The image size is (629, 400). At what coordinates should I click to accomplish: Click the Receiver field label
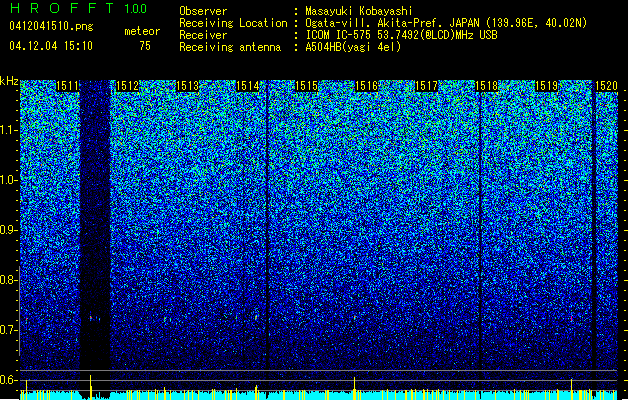click(x=203, y=35)
